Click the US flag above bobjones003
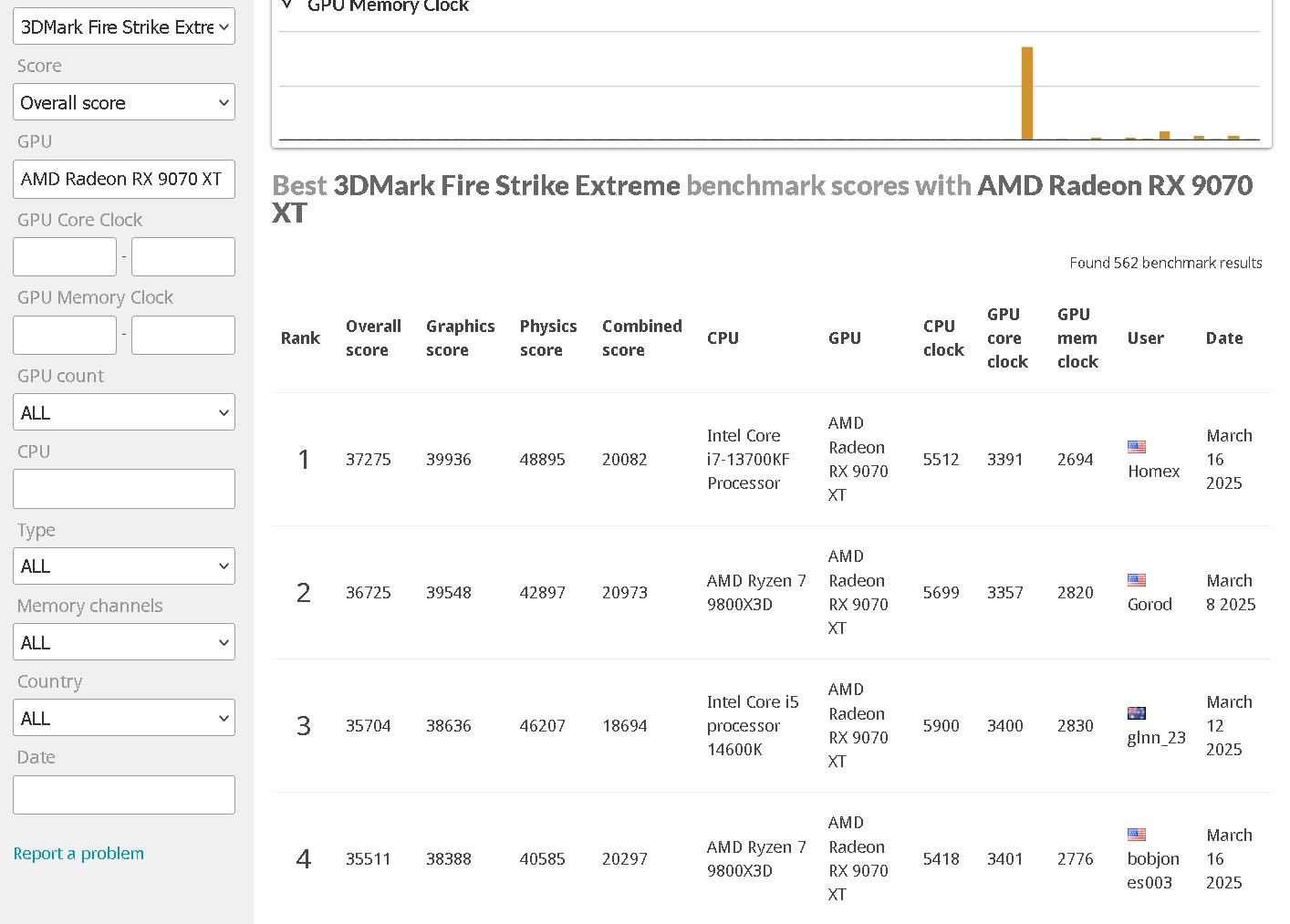The height and width of the screenshot is (924, 1290). [x=1136, y=835]
